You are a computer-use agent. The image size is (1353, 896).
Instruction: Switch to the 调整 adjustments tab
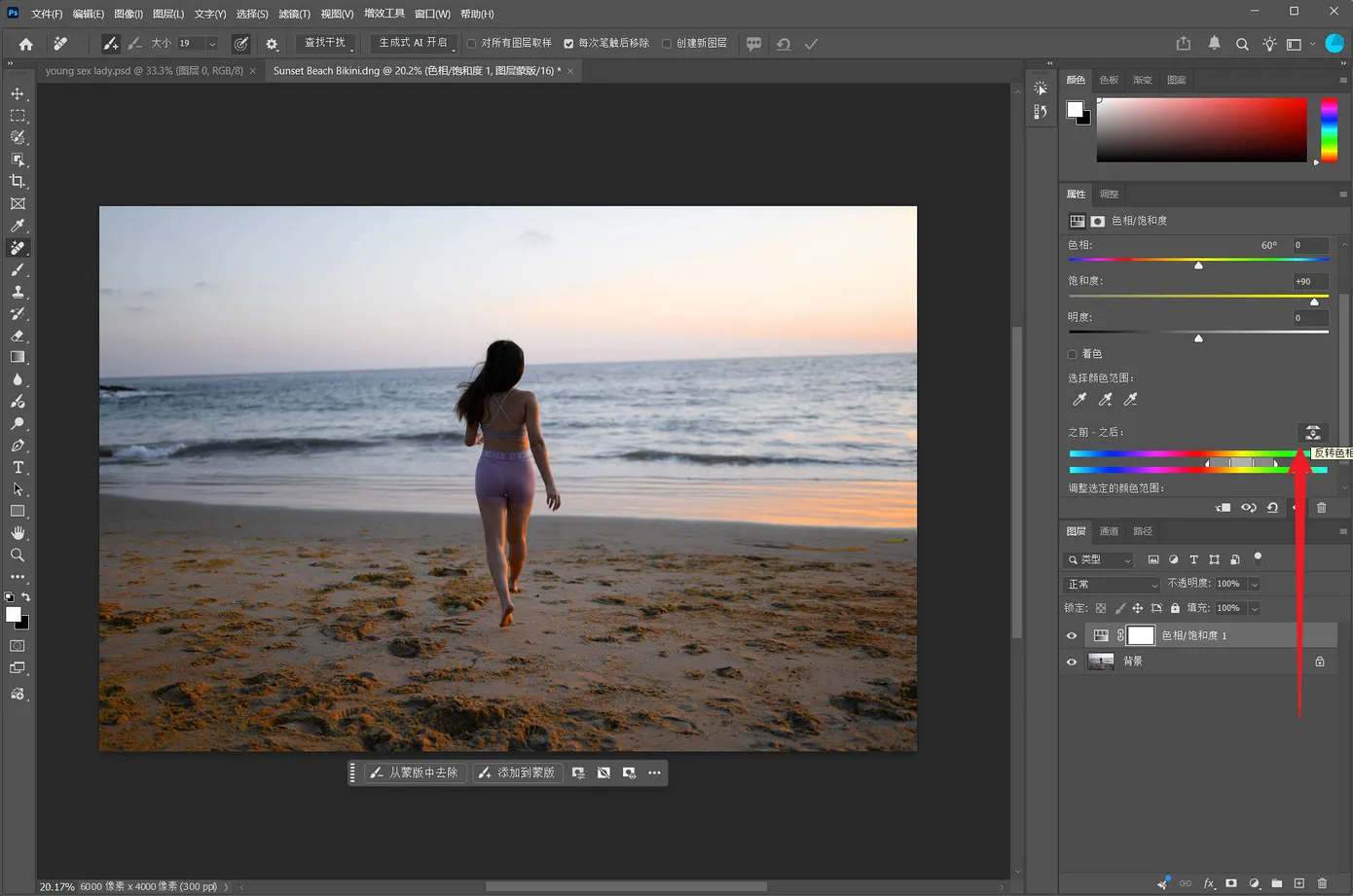(x=1109, y=194)
